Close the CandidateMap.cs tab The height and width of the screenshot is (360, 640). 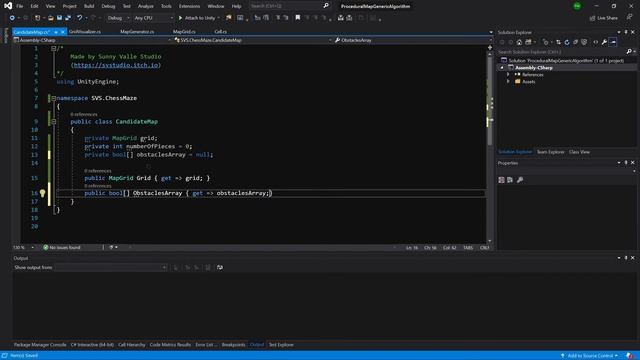(x=63, y=32)
